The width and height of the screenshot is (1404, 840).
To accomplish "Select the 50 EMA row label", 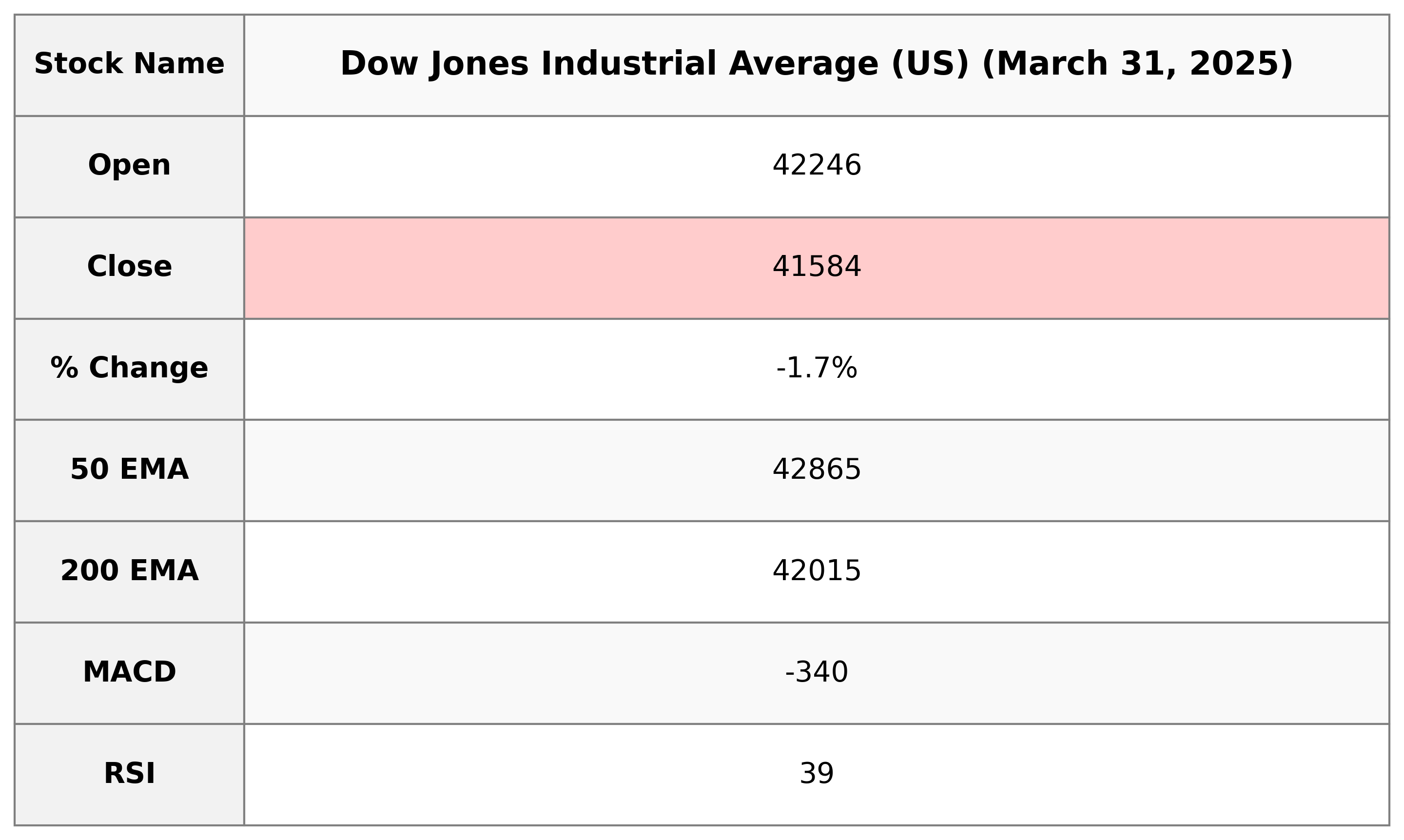I will pos(129,470).
